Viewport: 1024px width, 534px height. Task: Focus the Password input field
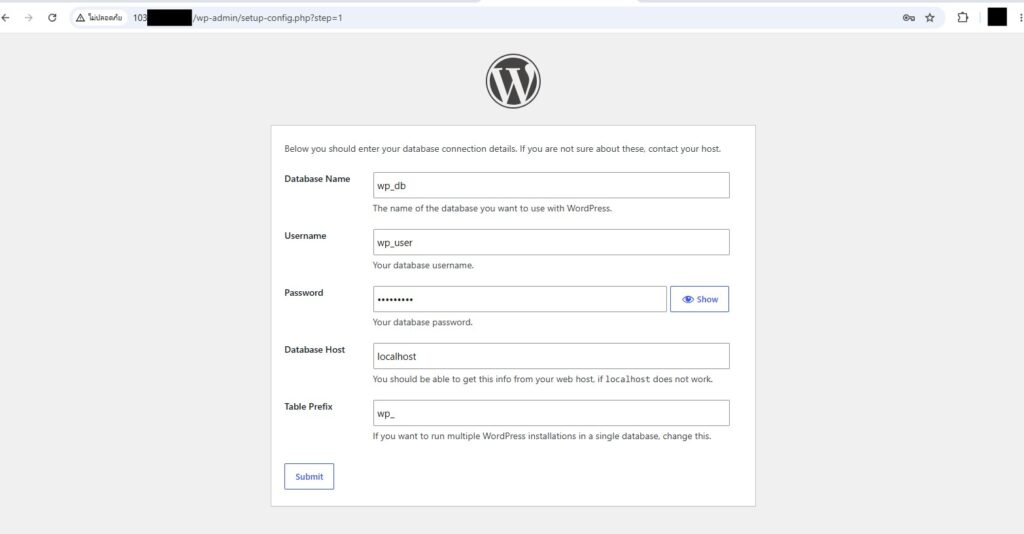pyautogui.click(x=520, y=299)
